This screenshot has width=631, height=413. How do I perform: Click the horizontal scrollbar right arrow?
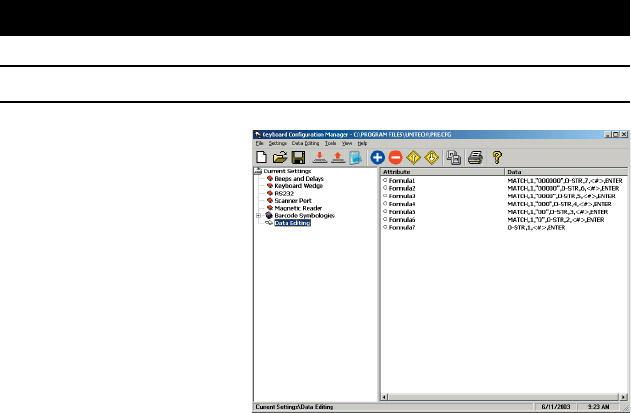click(x=623, y=397)
